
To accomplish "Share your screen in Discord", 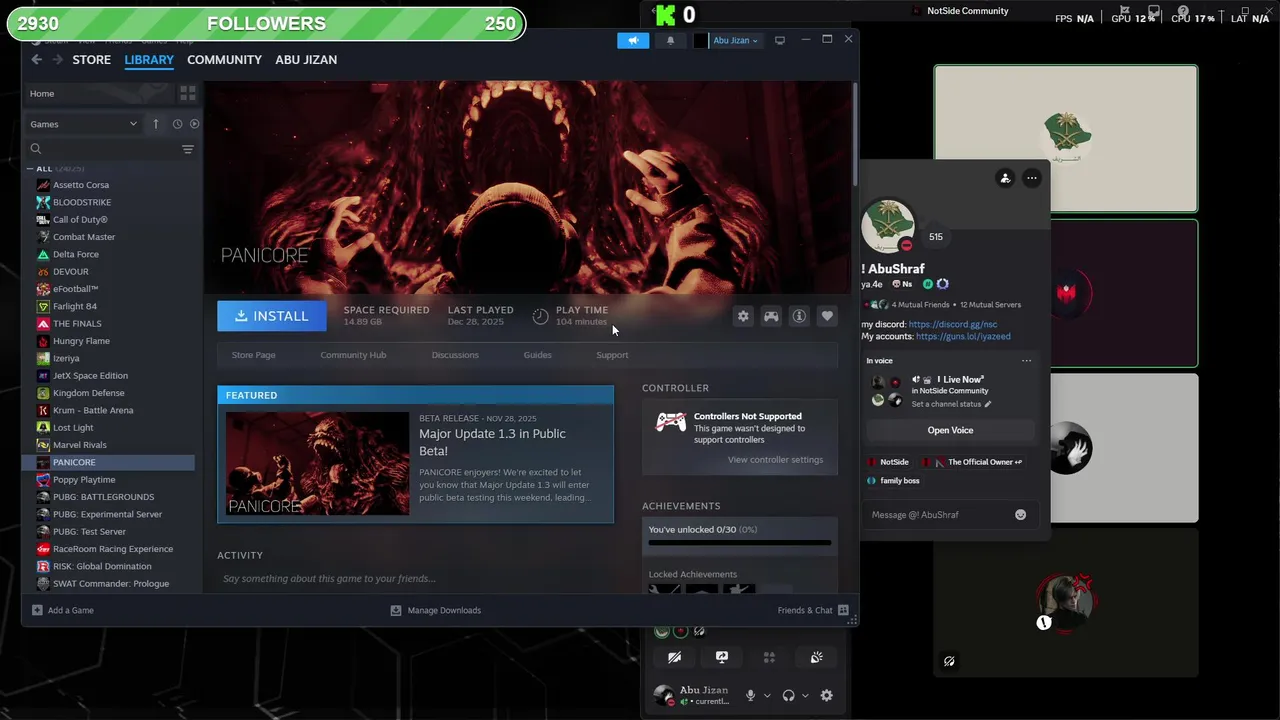I will coord(721,657).
